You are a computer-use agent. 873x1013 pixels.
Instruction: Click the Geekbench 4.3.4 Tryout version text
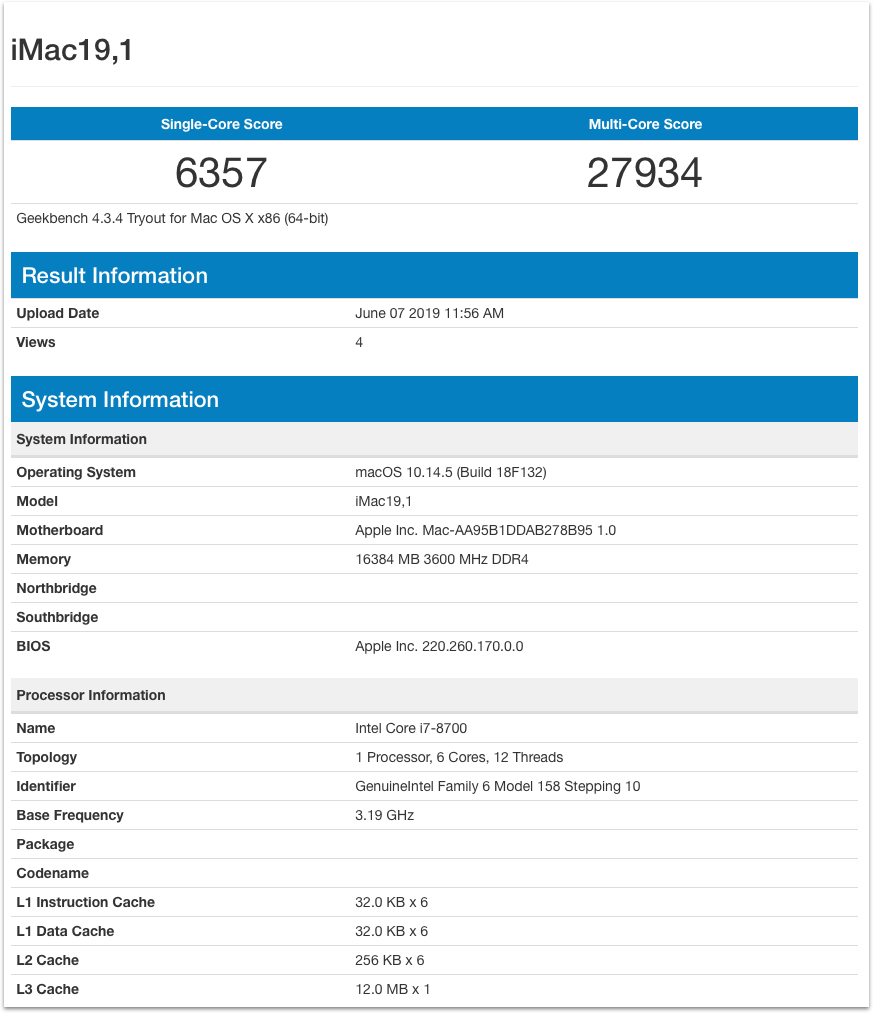coord(172,218)
